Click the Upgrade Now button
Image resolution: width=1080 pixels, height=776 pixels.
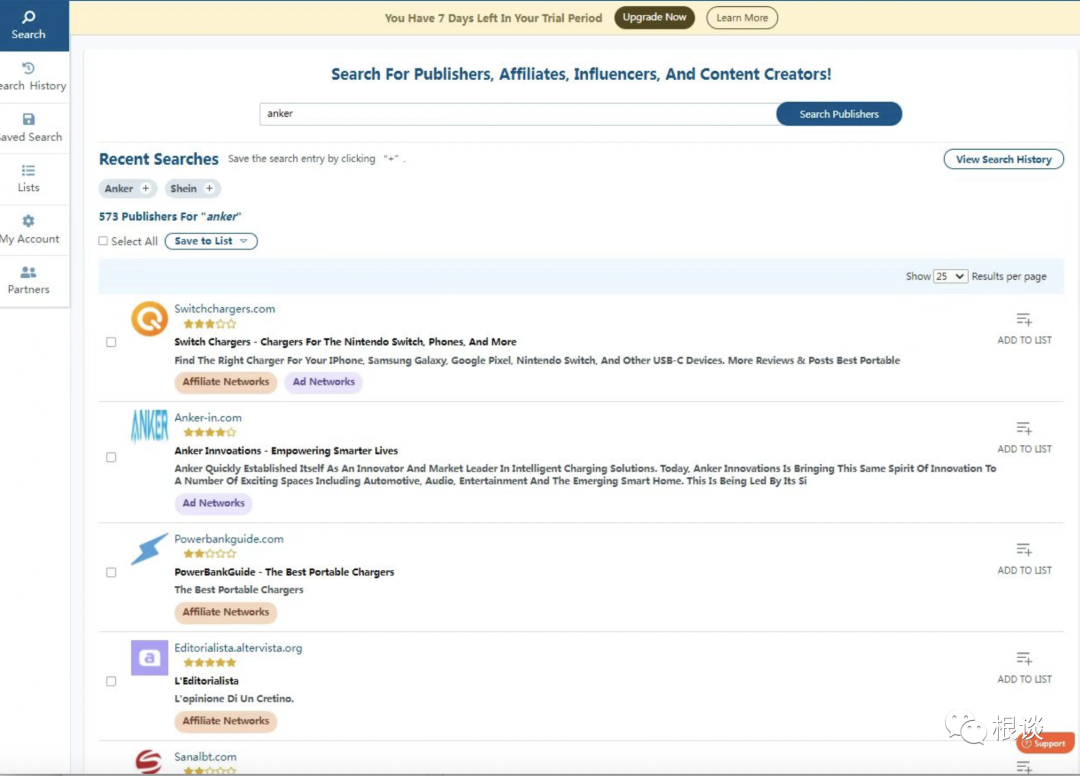pyautogui.click(x=654, y=17)
